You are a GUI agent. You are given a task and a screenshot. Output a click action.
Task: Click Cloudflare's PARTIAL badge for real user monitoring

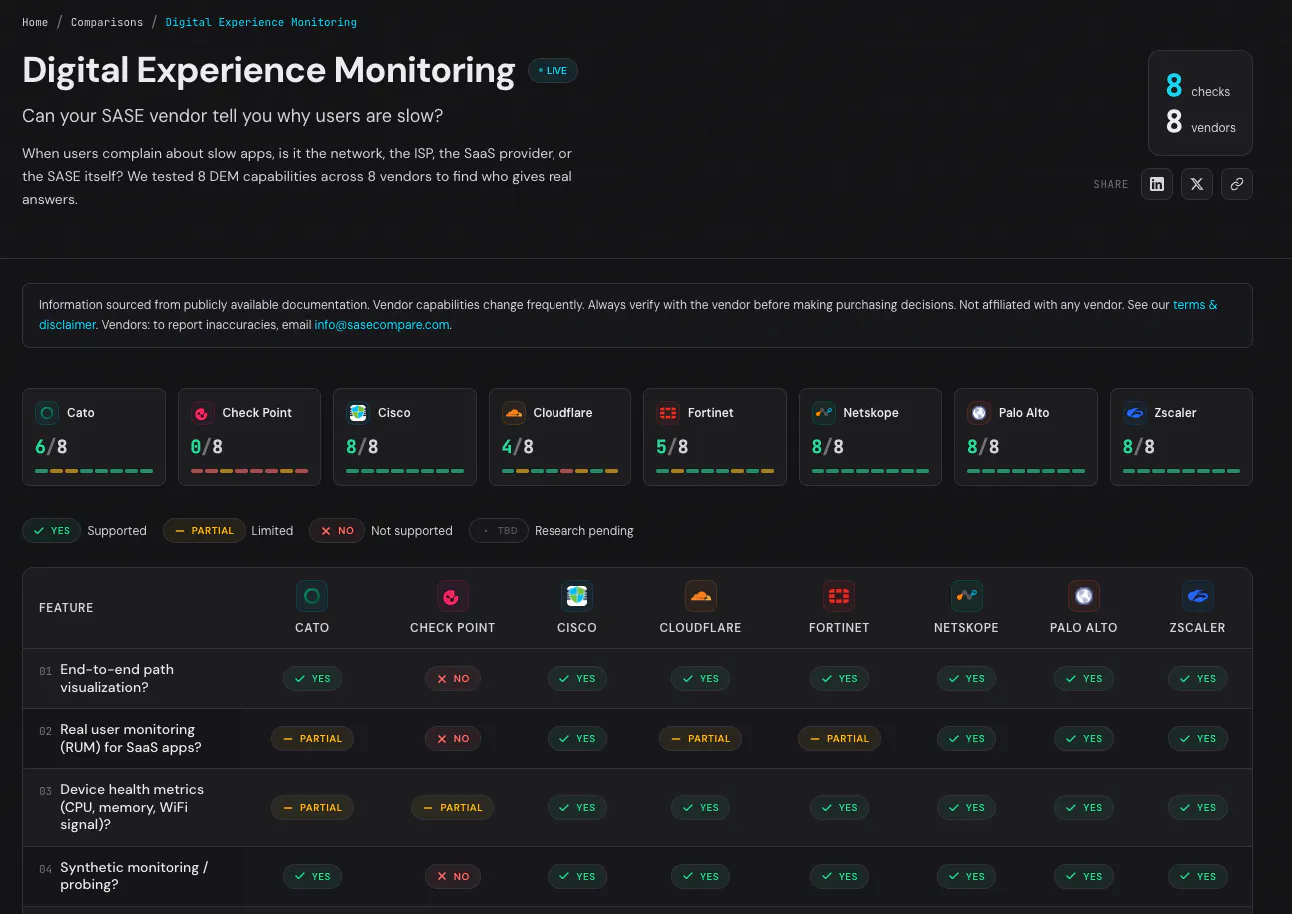tap(701, 738)
